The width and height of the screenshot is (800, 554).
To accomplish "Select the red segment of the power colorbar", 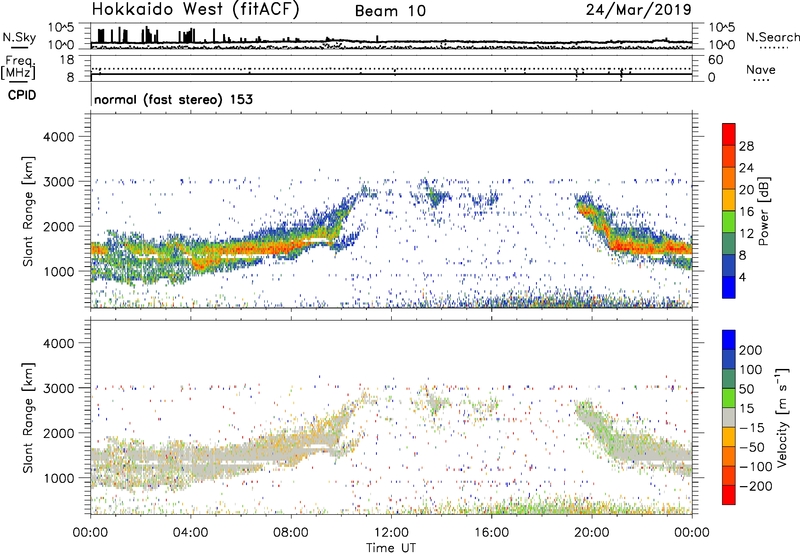I will tap(729, 134).
